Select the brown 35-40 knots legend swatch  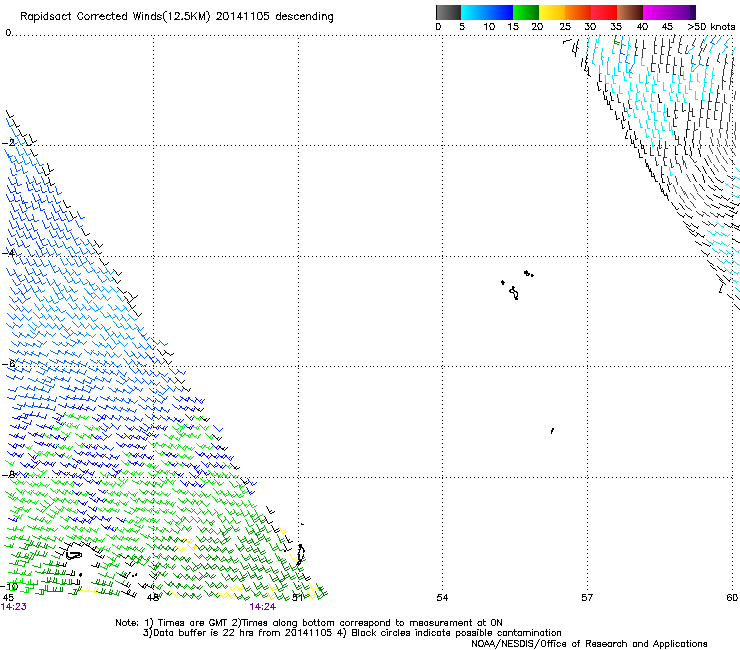(x=630, y=12)
